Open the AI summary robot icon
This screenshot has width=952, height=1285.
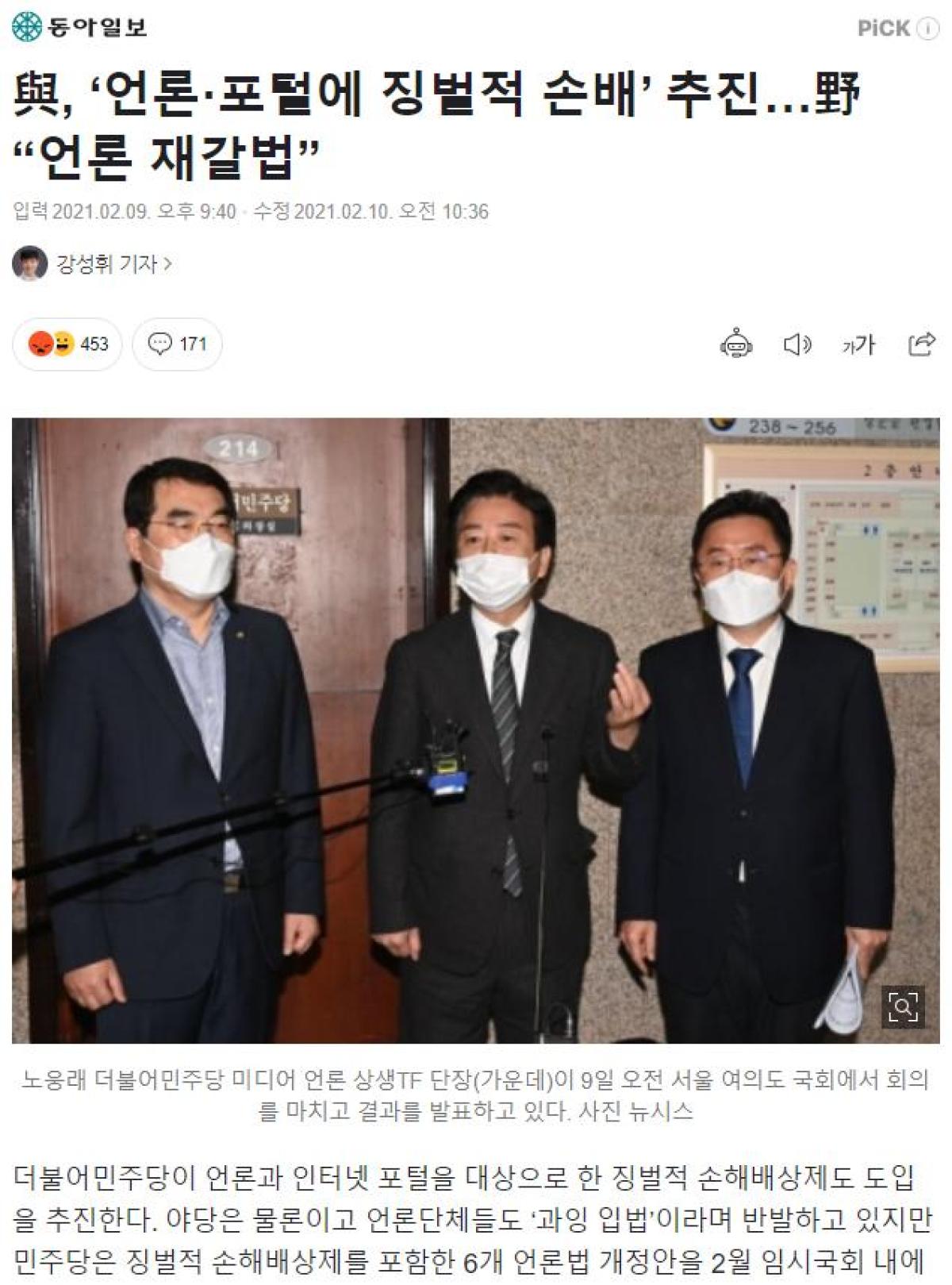click(x=736, y=344)
